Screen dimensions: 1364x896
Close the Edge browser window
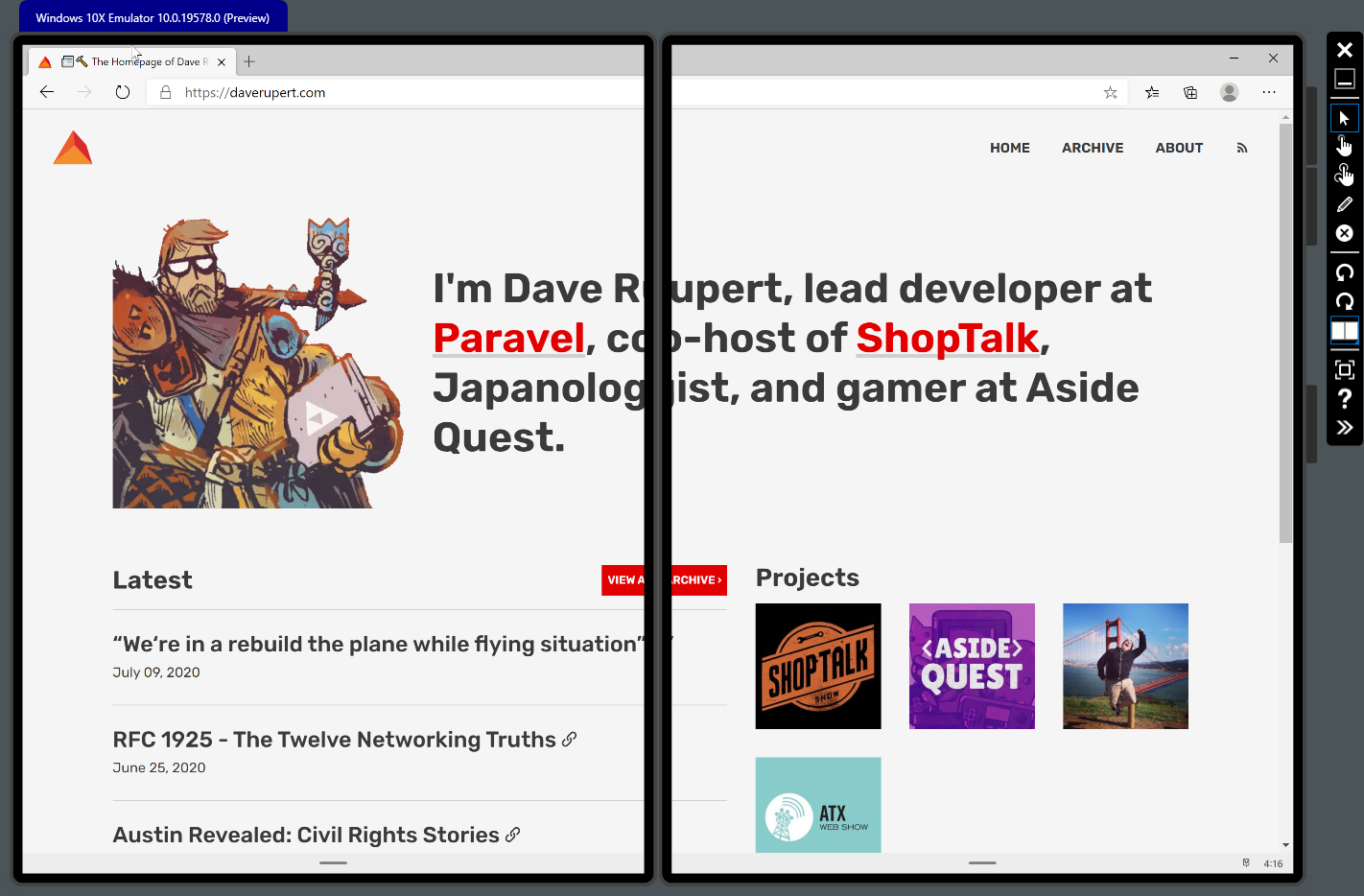[x=1273, y=59]
